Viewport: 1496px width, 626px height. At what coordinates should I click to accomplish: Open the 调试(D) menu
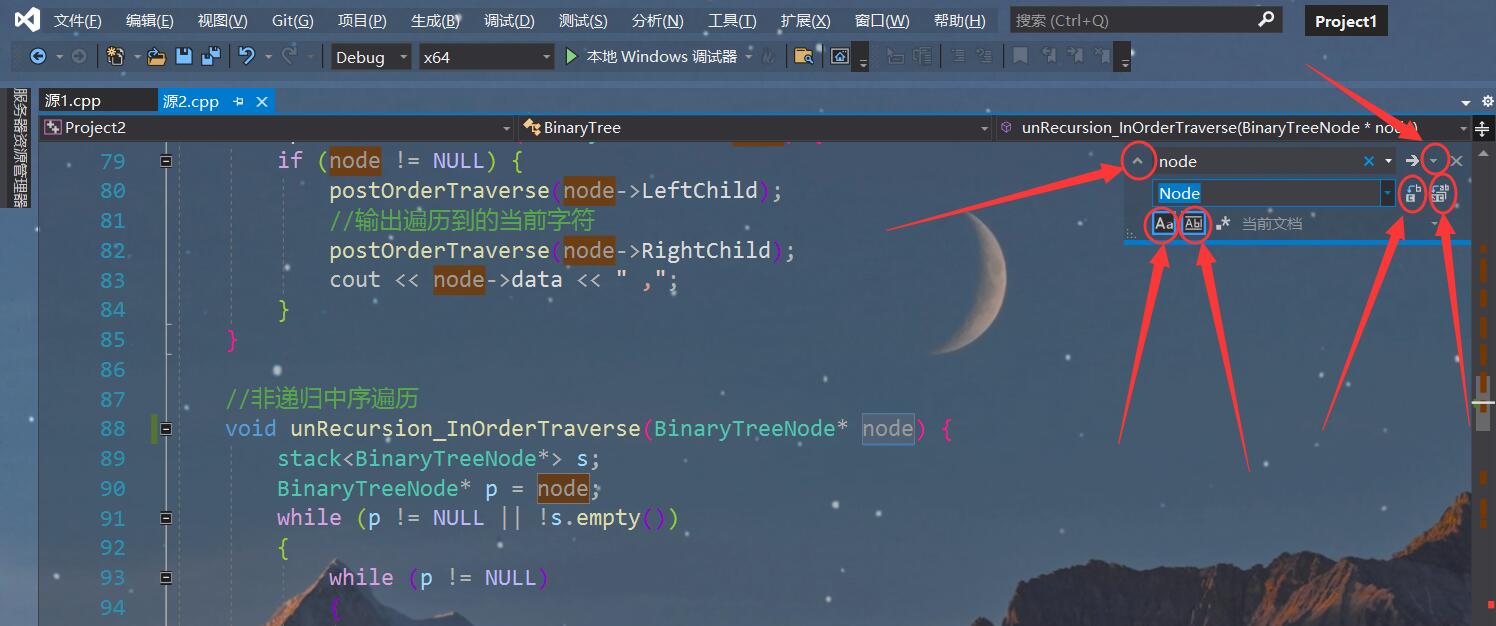509,20
